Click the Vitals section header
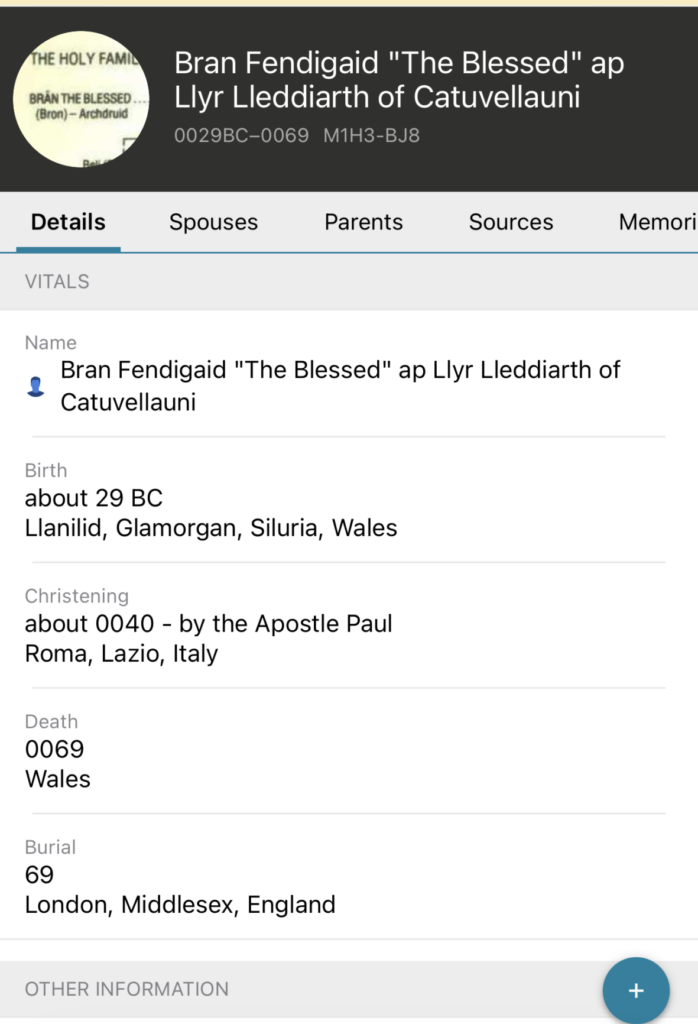 pyautogui.click(x=57, y=282)
